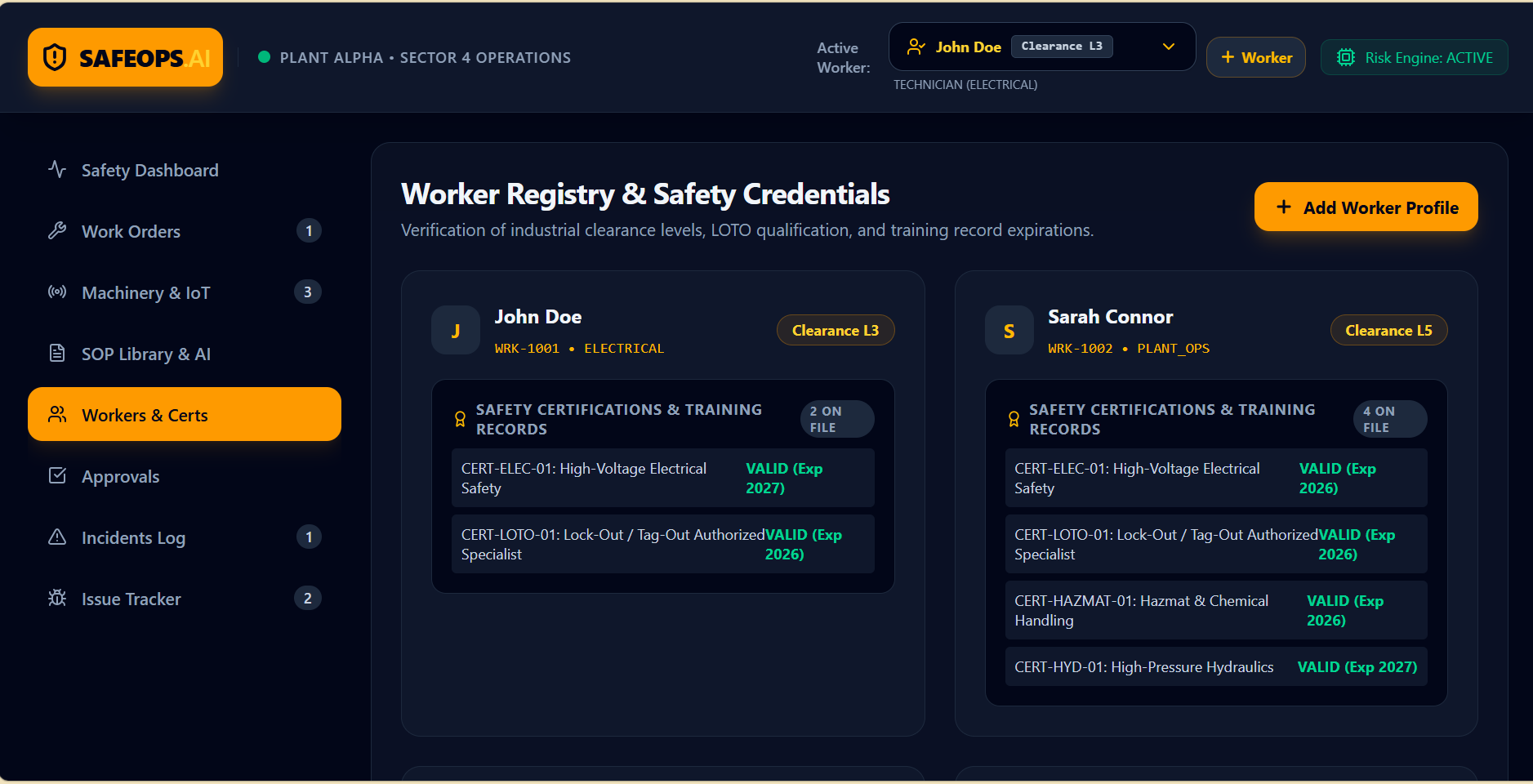The height and width of the screenshot is (784, 1533).
Task: Click the Incidents Log warning triangle icon
Action: tap(57, 537)
